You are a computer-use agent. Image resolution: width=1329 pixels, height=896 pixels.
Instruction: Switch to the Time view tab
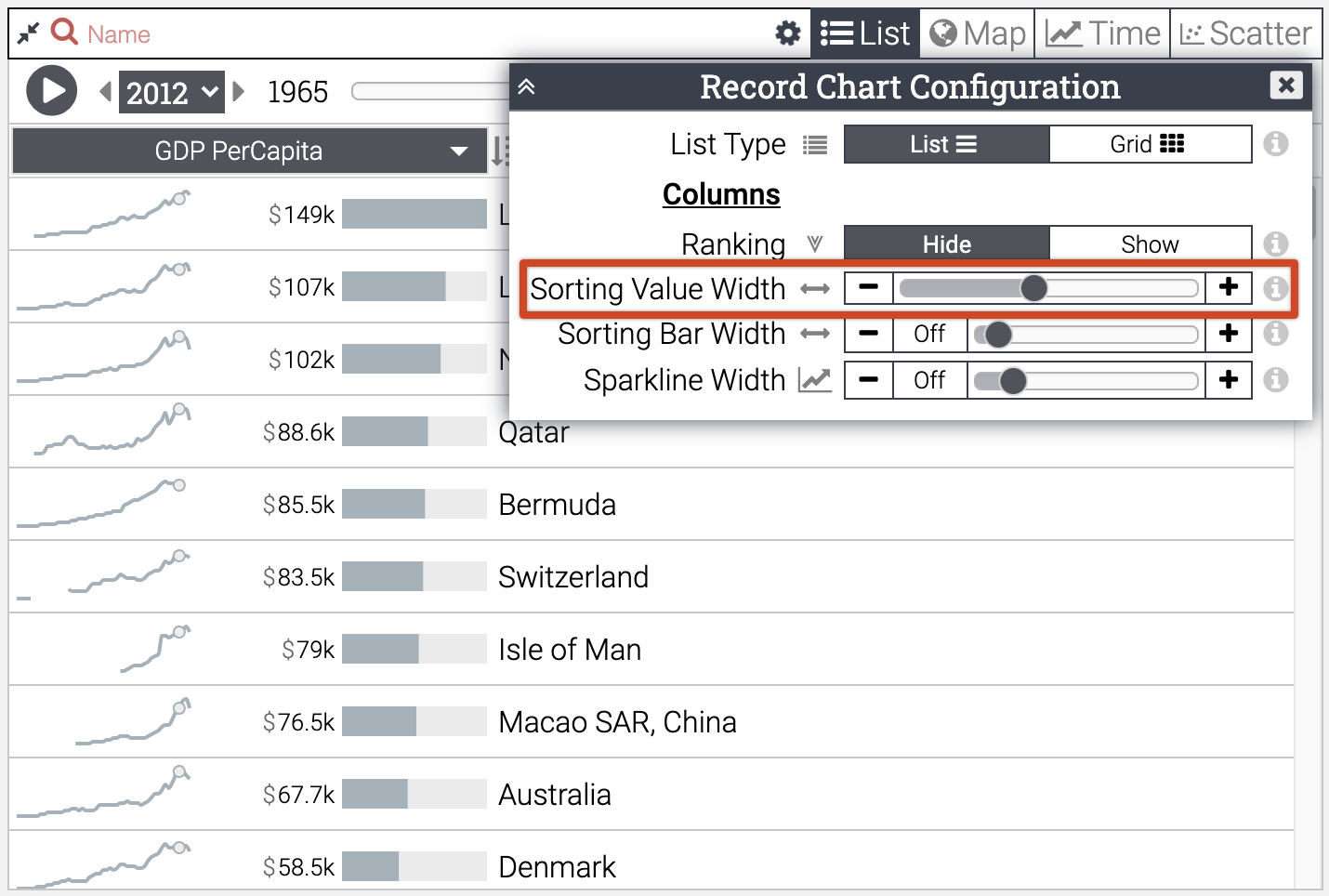(1103, 34)
